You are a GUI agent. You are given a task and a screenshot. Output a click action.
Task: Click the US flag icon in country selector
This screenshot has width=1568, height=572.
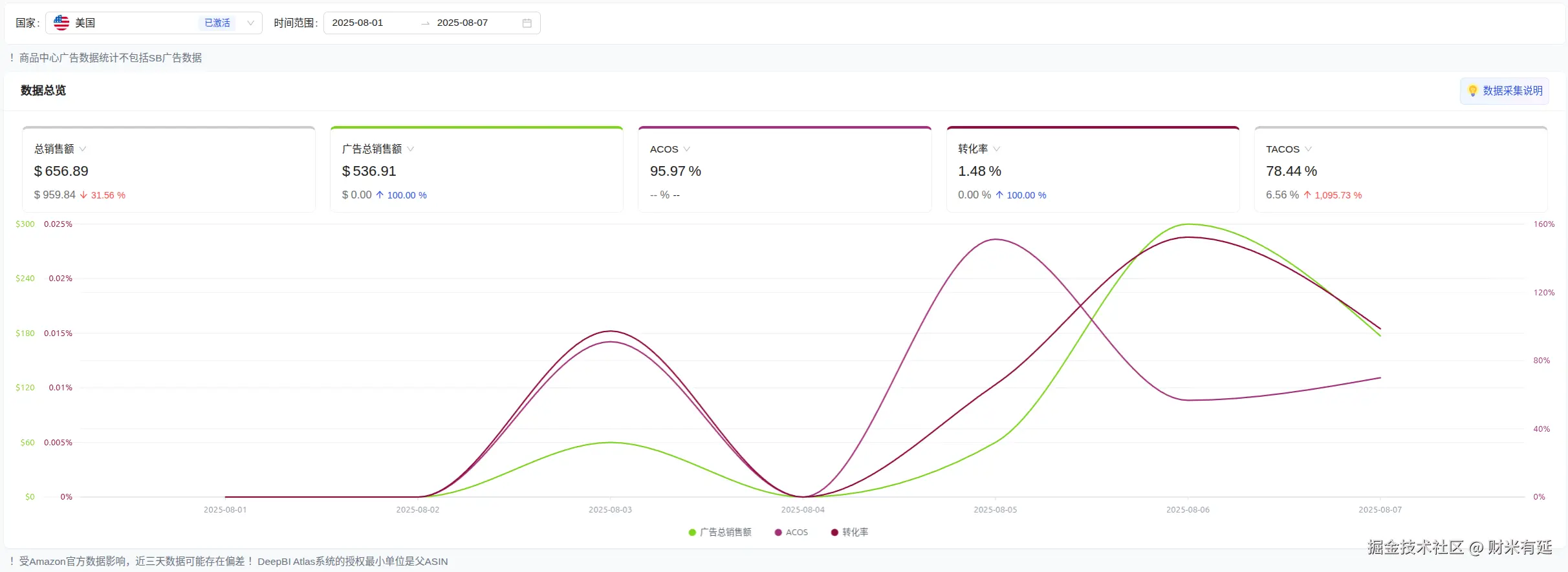click(61, 23)
